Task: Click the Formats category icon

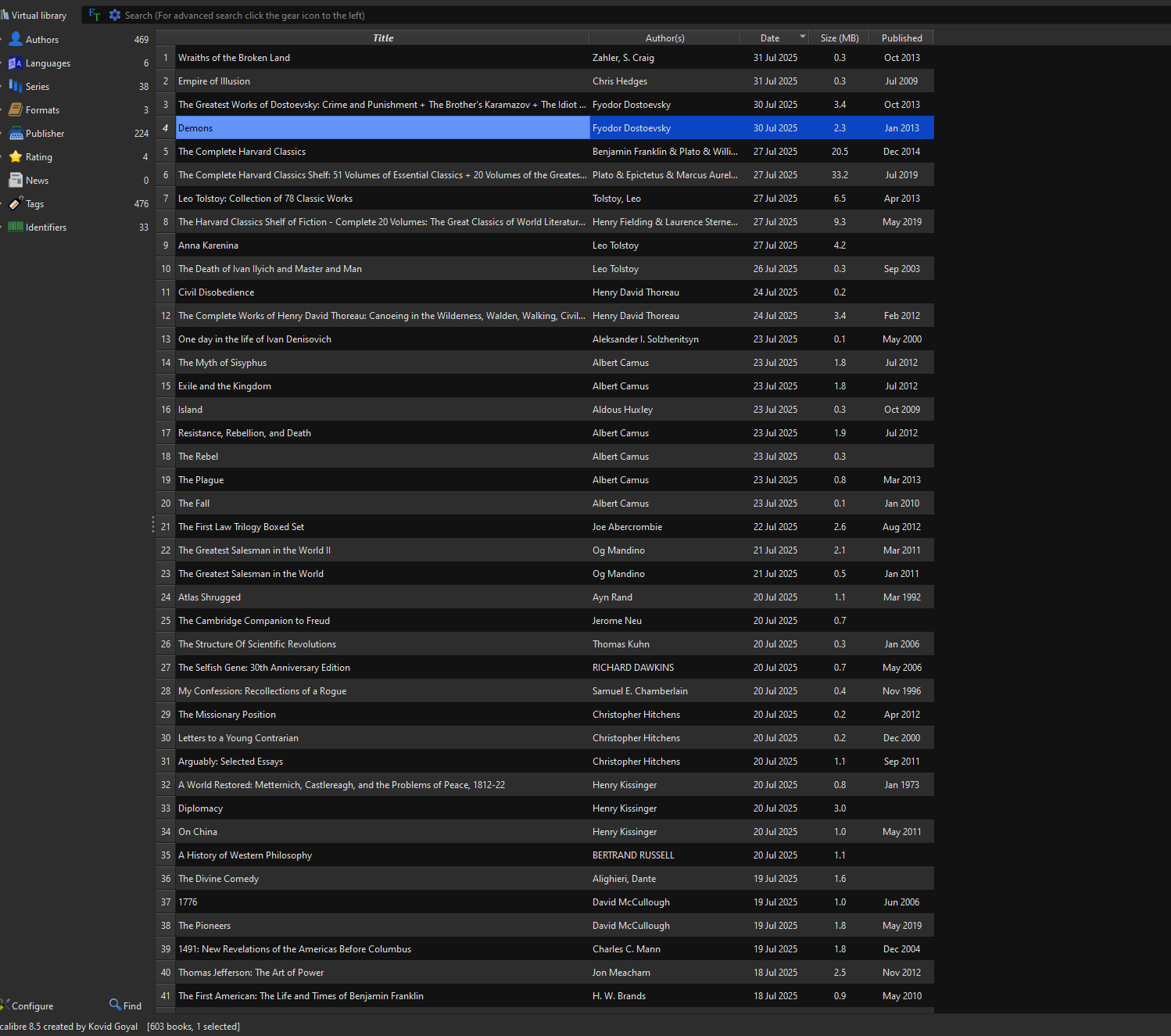Action: click(x=16, y=109)
